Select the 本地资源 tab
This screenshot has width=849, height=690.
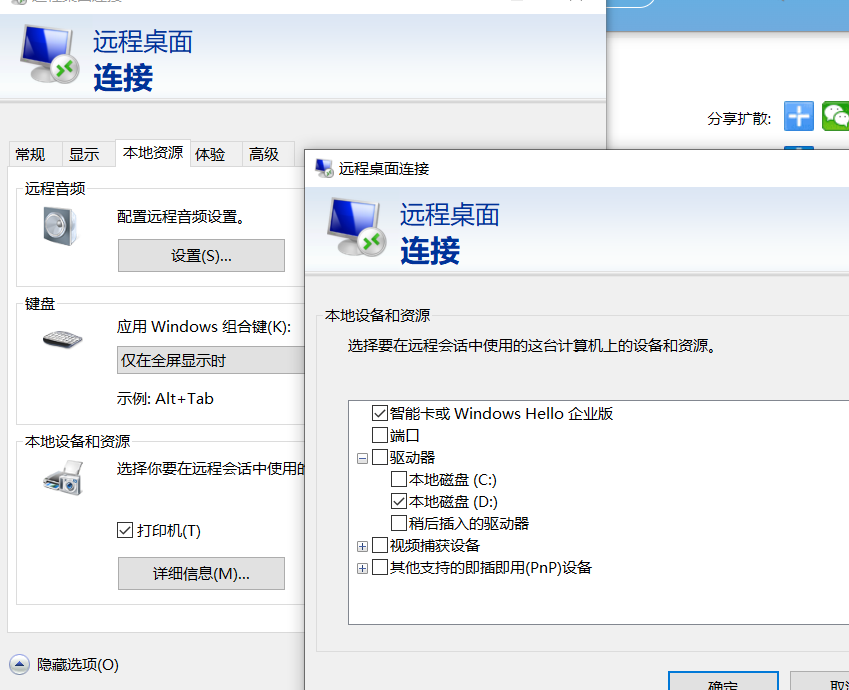point(153,153)
